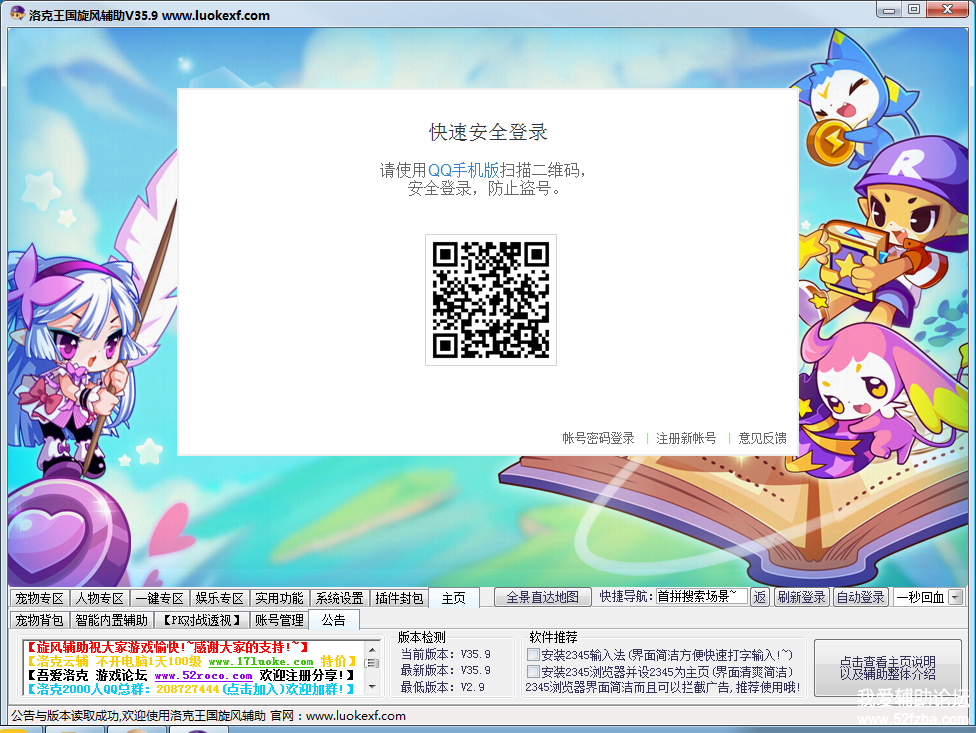Image resolution: width=976 pixels, height=733 pixels.
Task: Click the 快速安全登录 heading
Action: click(488, 132)
